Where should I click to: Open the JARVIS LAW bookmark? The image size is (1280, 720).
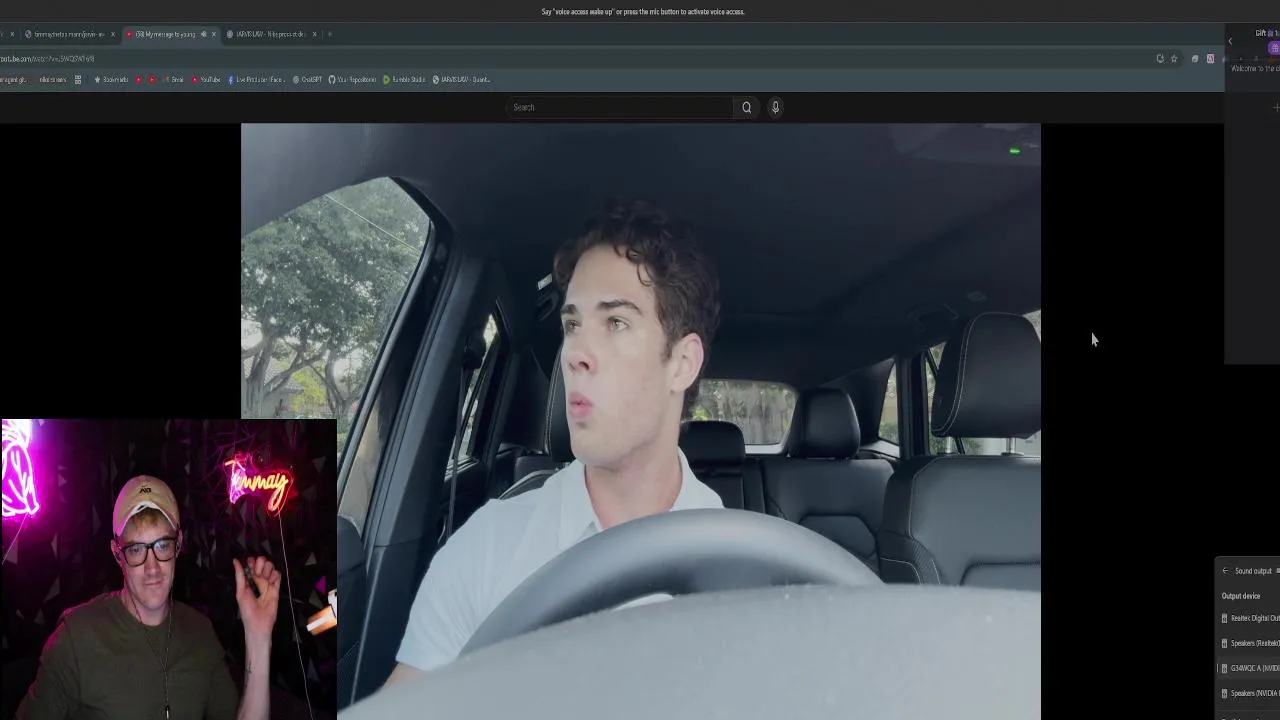point(461,79)
